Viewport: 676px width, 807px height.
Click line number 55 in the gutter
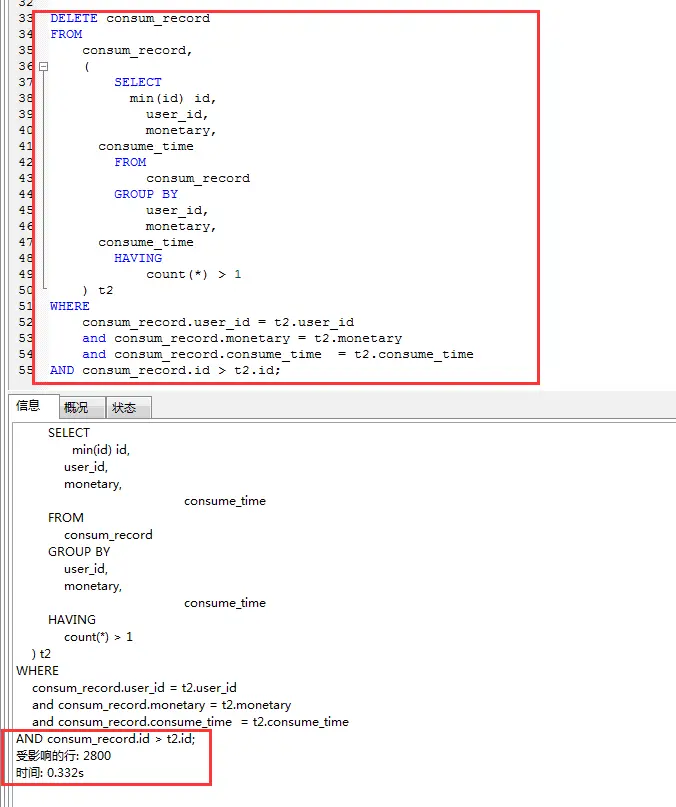pyautogui.click(x=25, y=370)
